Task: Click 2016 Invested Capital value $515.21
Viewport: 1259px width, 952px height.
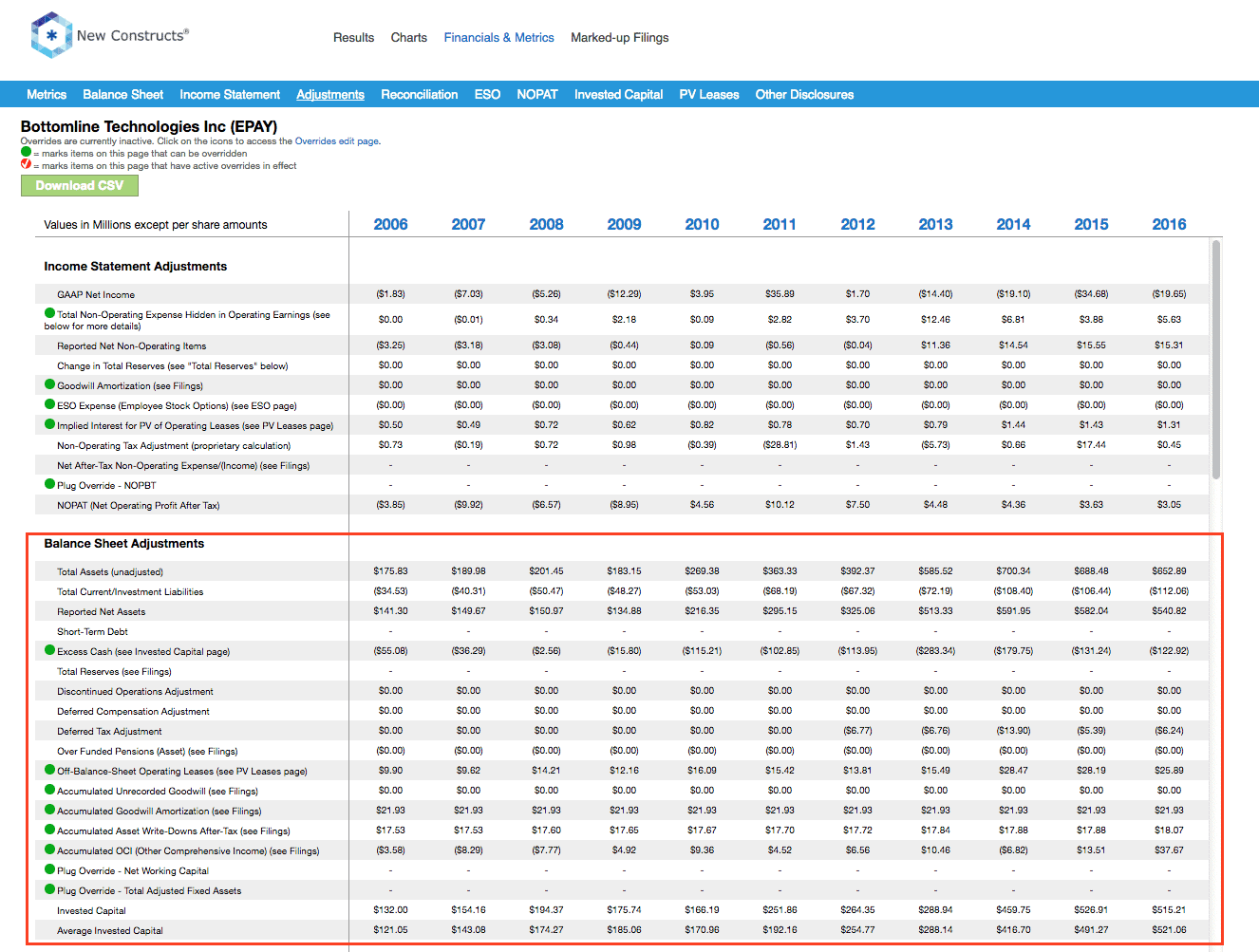Action: pos(1169,909)
